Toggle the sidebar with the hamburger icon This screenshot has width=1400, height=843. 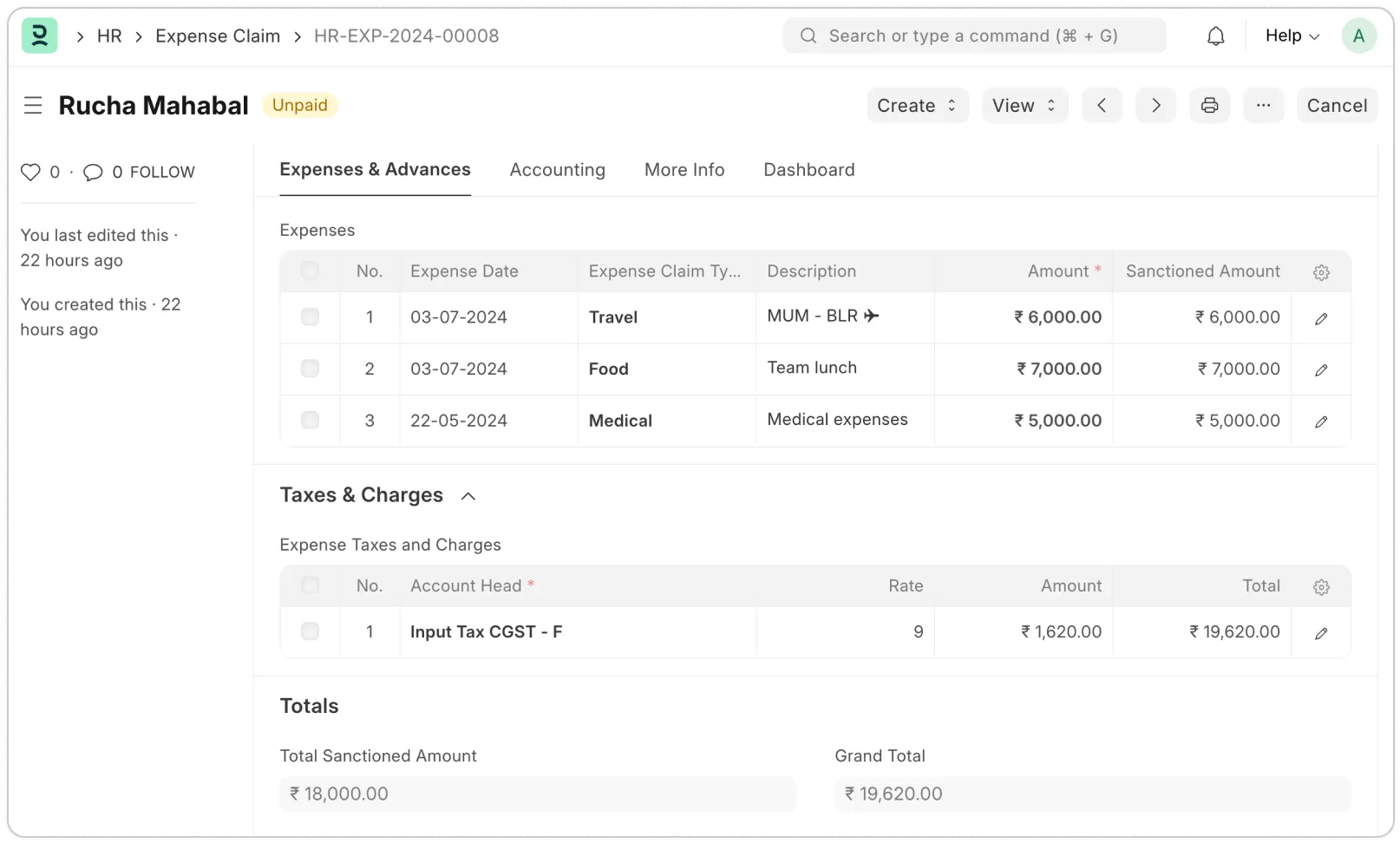33,105
